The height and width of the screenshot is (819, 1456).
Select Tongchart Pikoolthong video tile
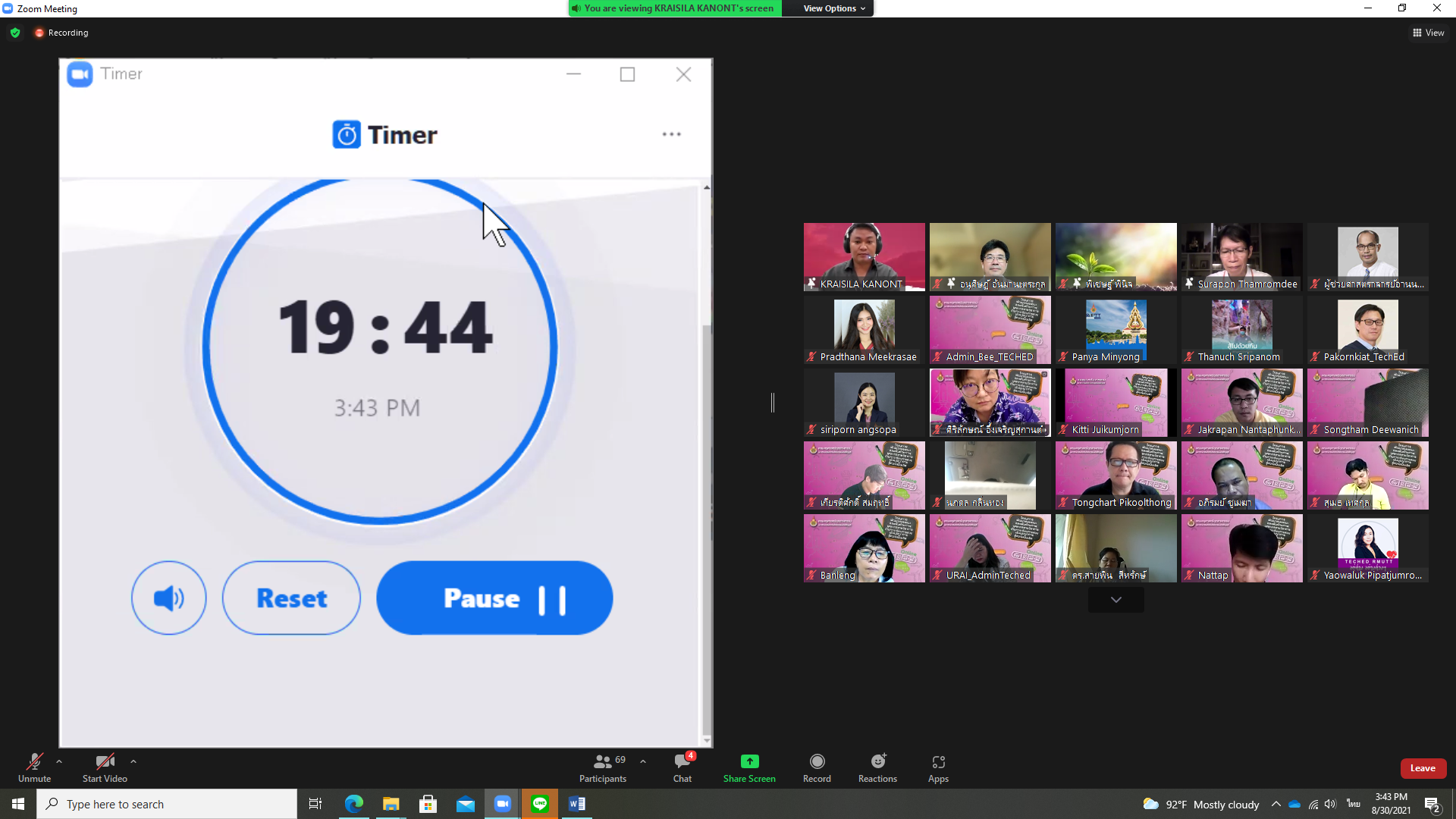coord(1116,475)
